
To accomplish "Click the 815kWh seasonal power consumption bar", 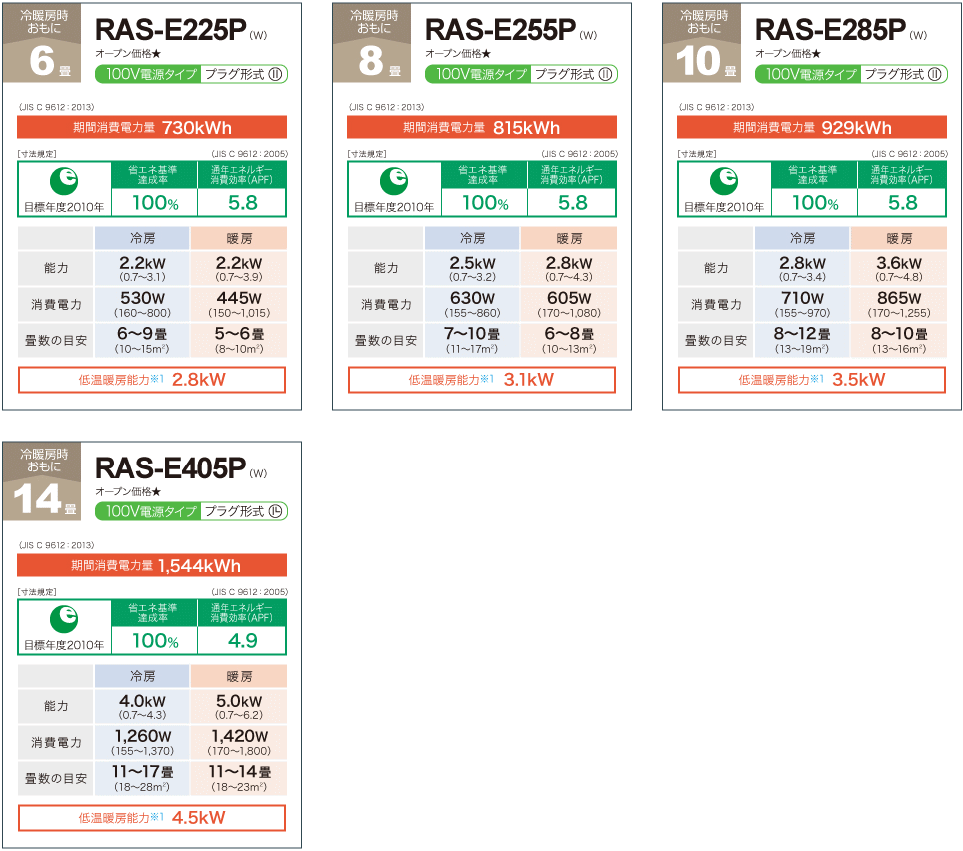I will [x=482, y=128].
